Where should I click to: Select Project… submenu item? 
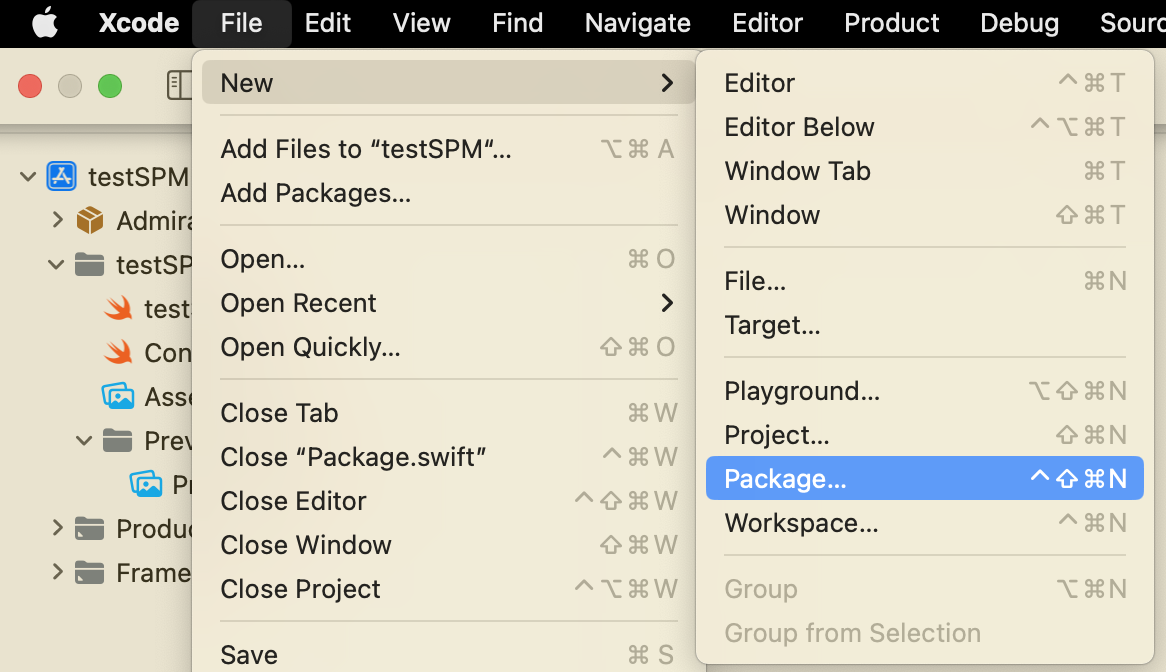[924, 434]
